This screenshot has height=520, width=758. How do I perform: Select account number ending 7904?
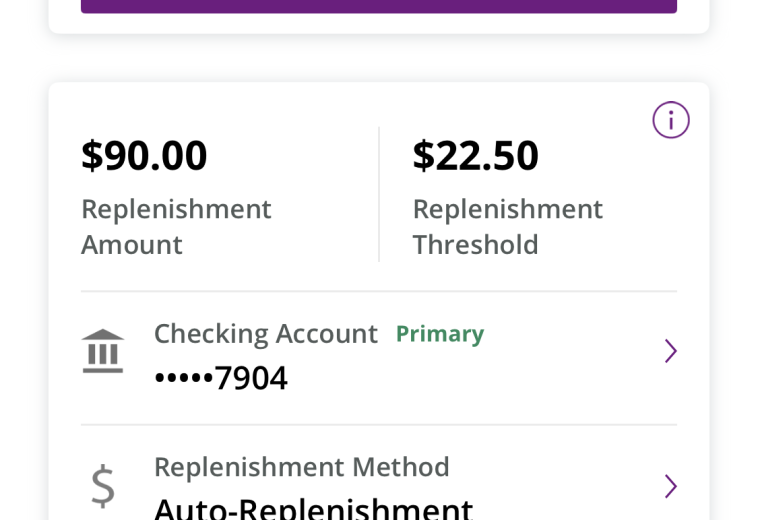pos(221,377)
